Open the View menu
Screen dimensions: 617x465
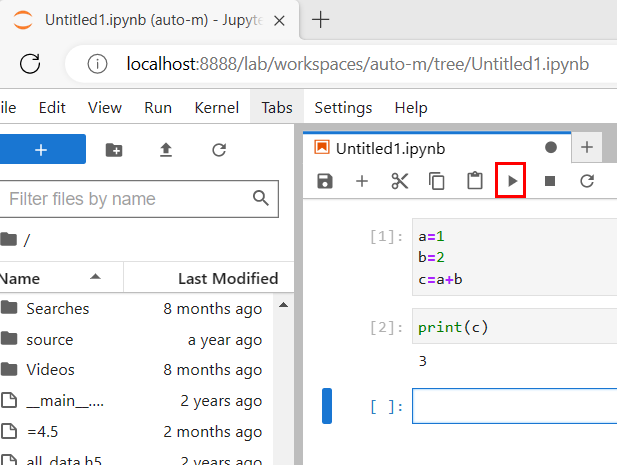click(x=105, y=107)
